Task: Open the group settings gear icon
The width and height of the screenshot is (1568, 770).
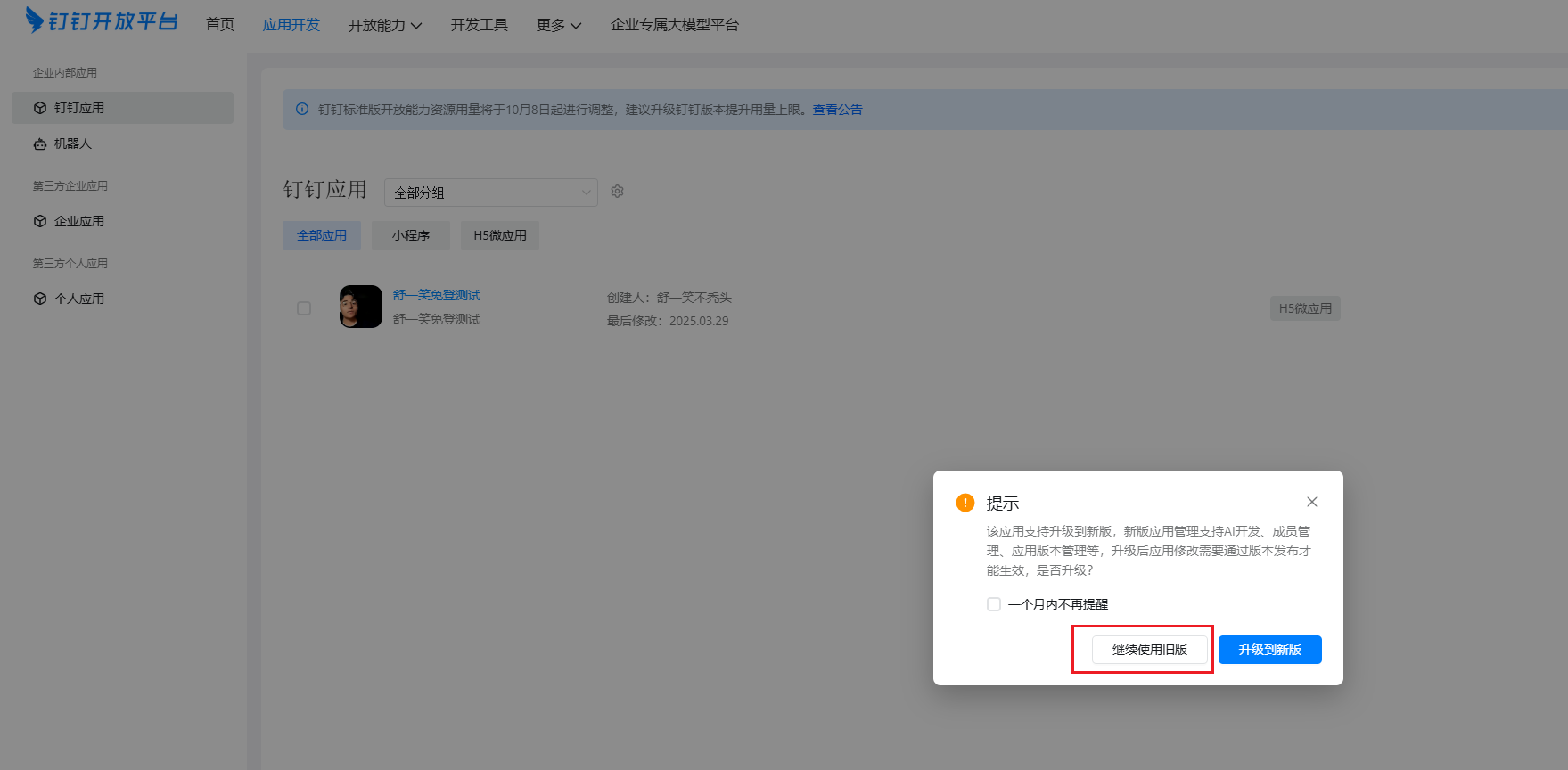Action: click(617, 192)
